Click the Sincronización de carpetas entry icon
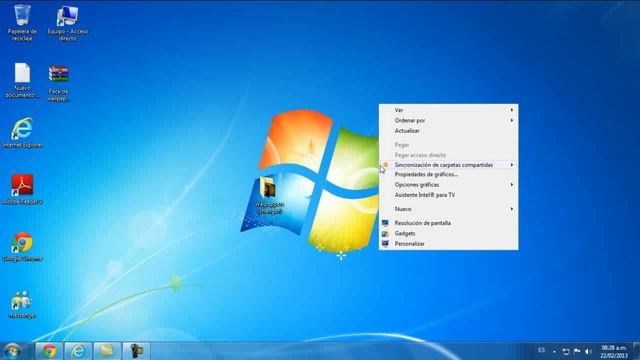640x360 pixels. click(x=386, y=164)
